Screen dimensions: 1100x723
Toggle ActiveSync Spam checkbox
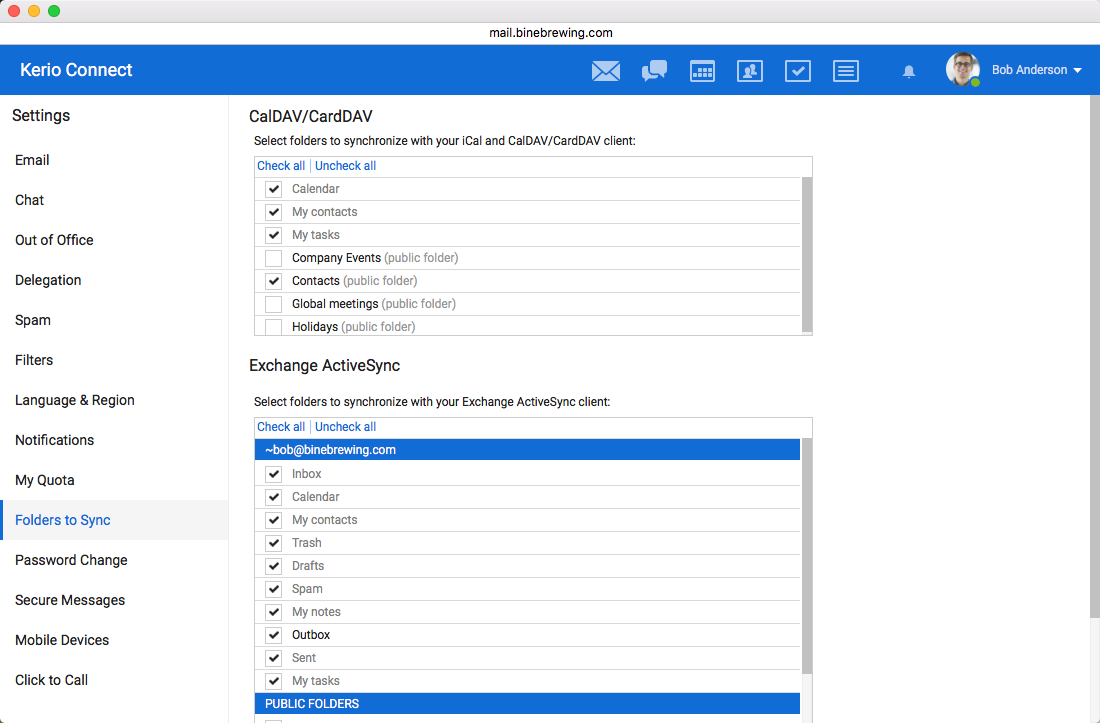click(274, 589)
